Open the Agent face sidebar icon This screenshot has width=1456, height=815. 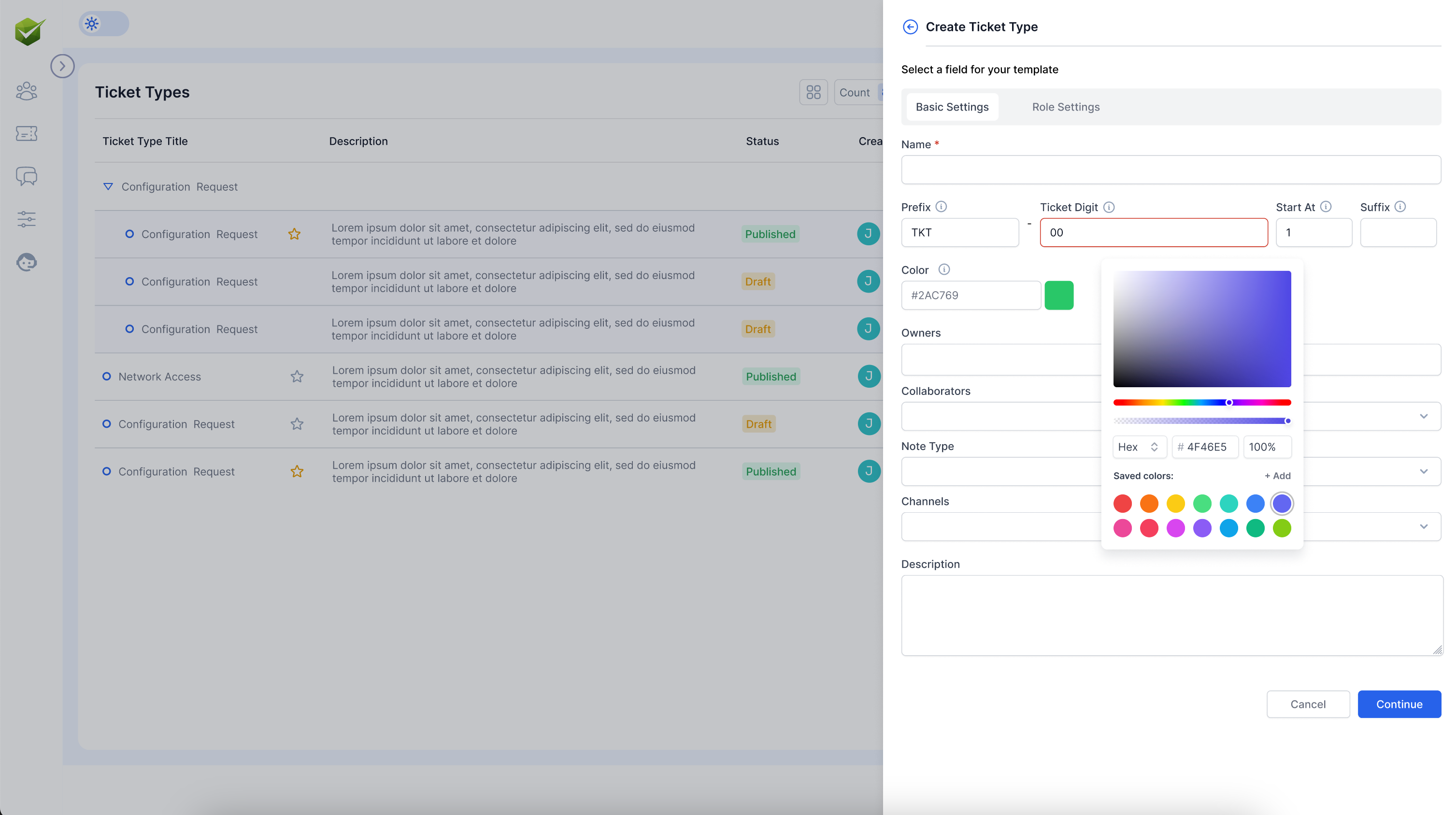pos(27,262)
